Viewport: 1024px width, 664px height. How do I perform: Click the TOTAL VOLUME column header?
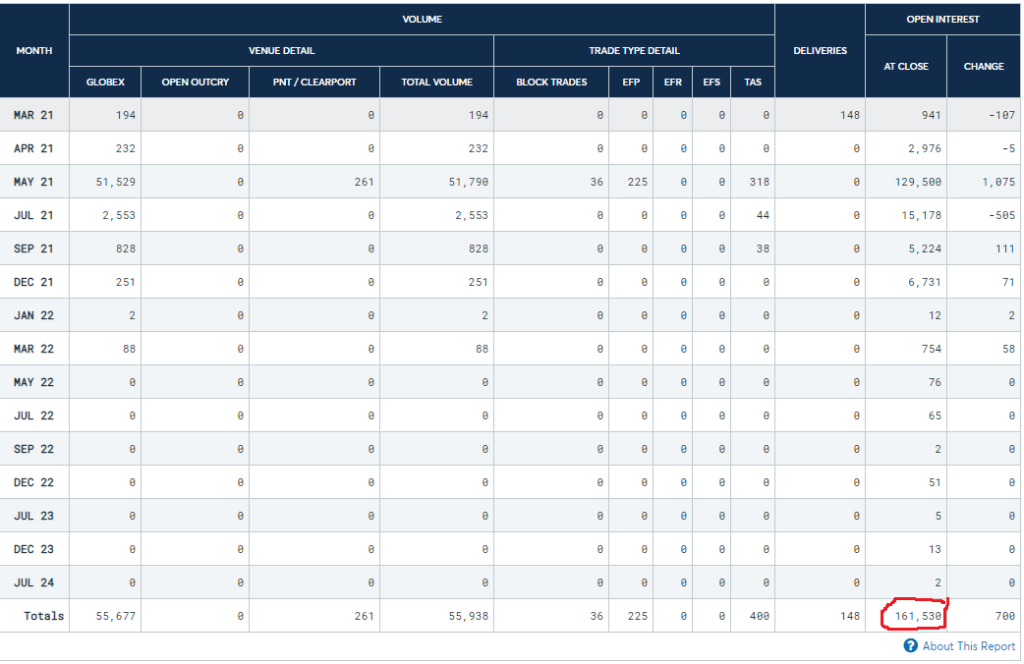(x=436, y=82)
